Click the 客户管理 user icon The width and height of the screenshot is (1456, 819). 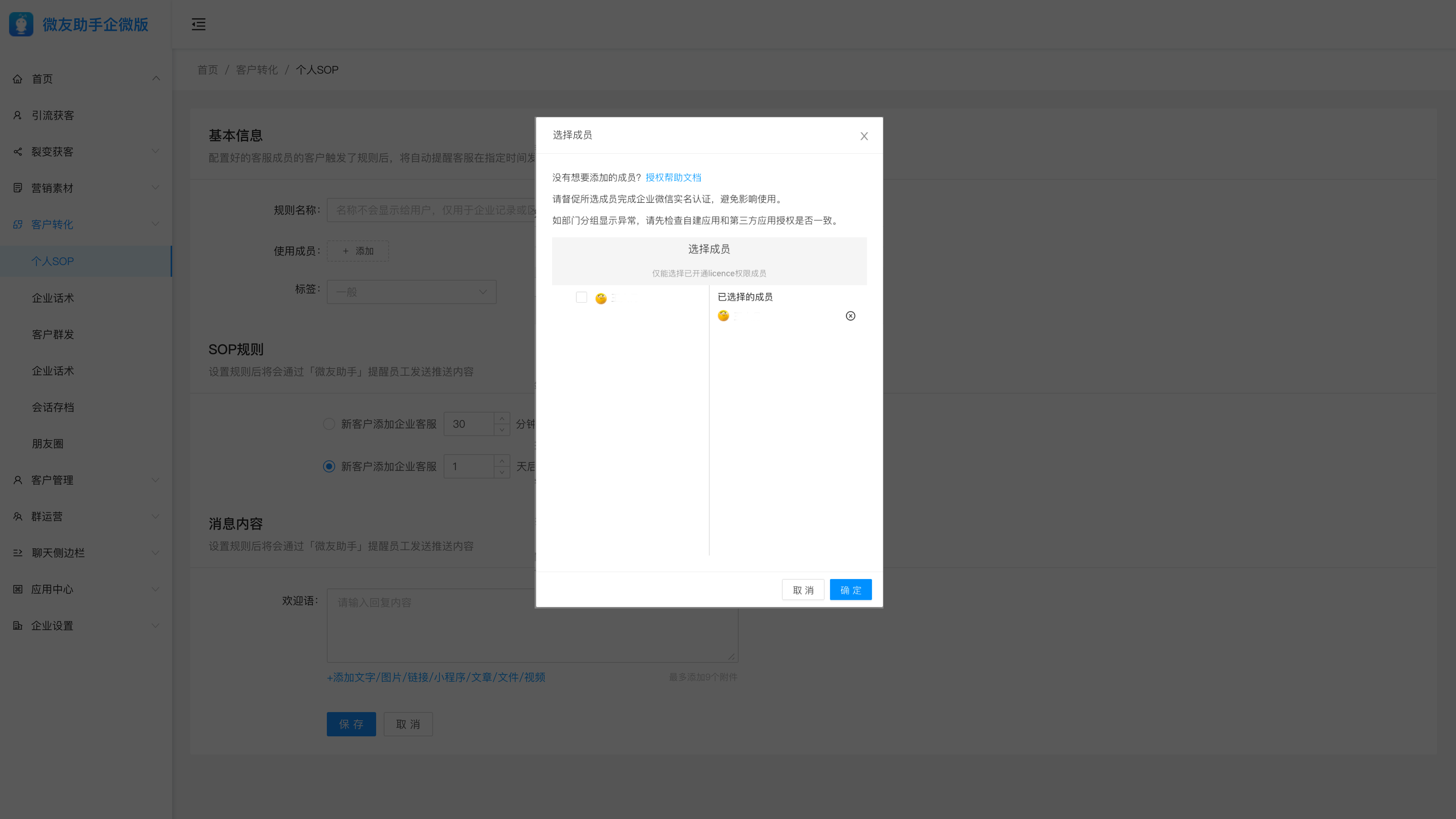17,480
